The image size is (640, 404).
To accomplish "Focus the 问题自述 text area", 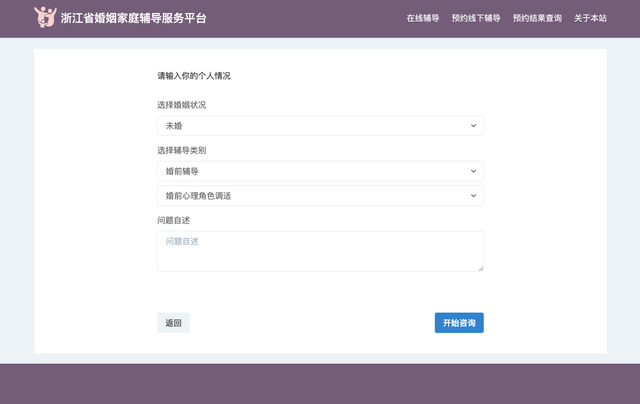I will [x=320, y=251].
